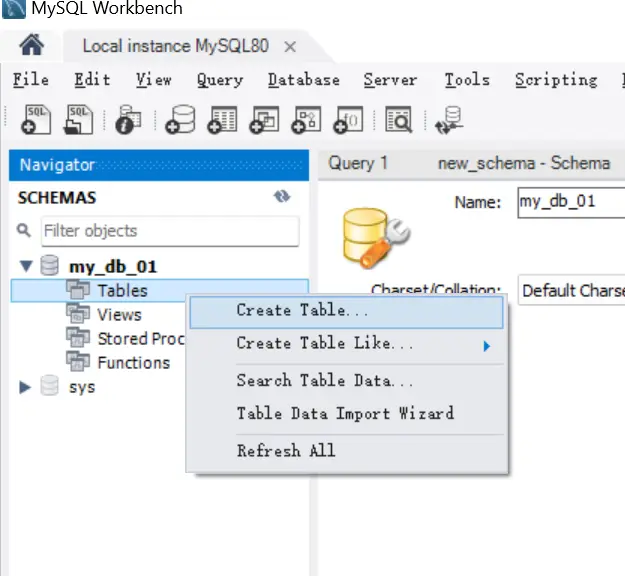
Task: Click the Views folder icon
Action: [78, 313]
